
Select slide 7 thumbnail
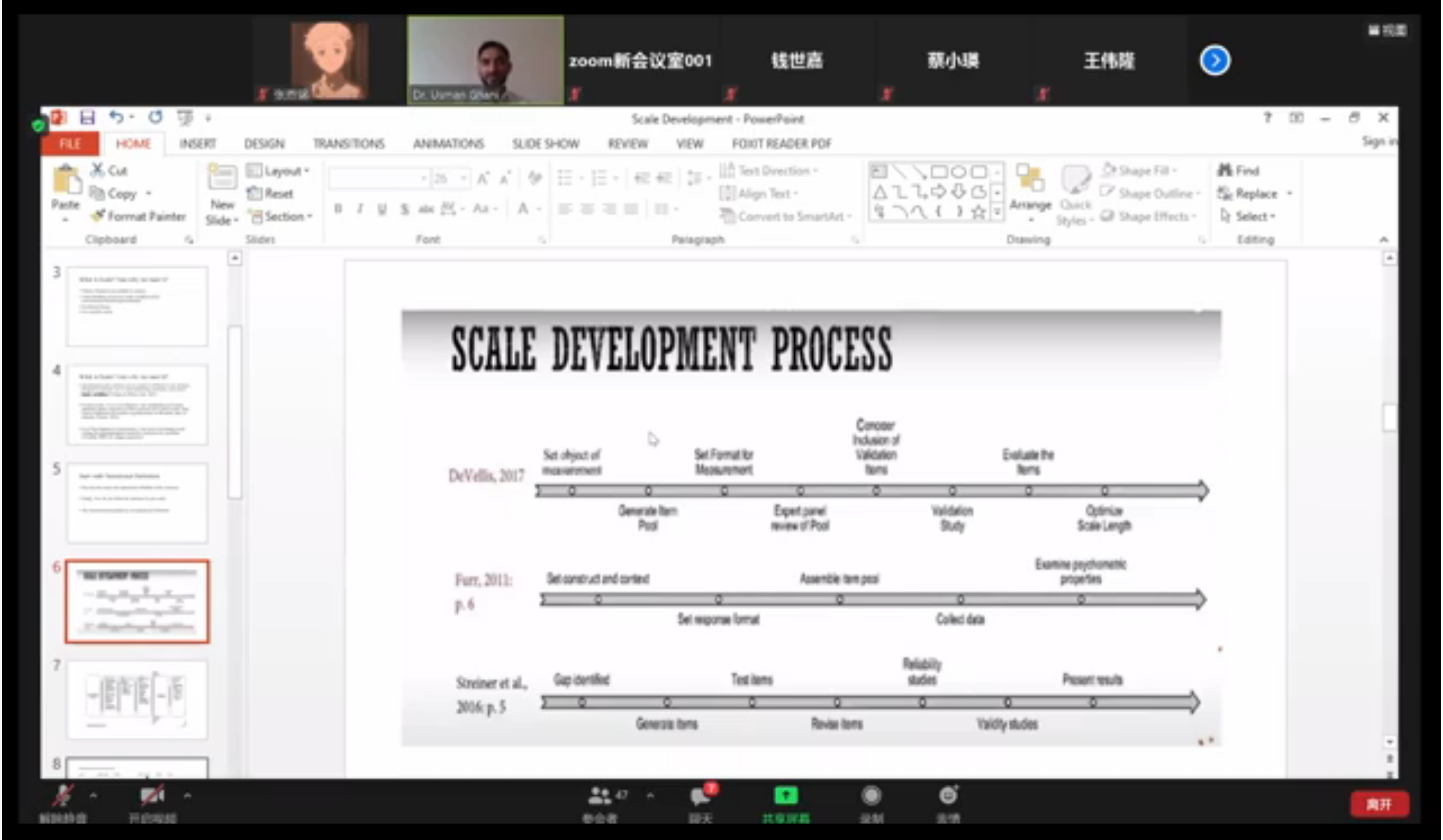(137, 699)
